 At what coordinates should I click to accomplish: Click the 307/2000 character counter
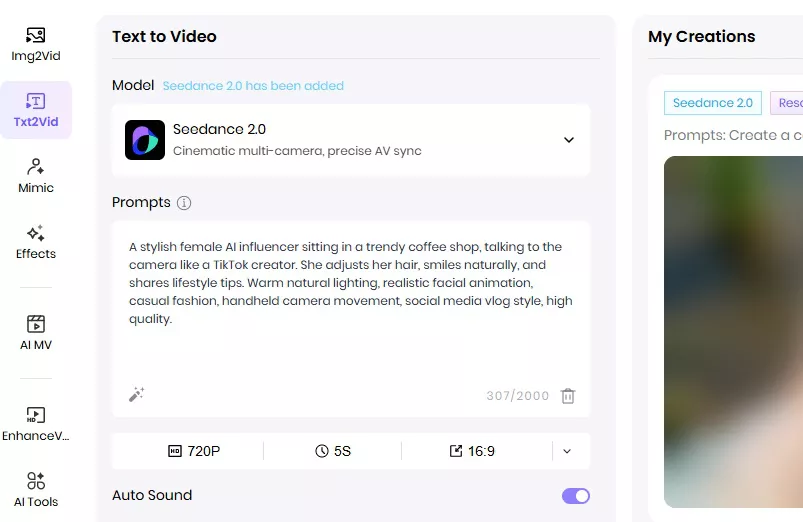[517, 395]
